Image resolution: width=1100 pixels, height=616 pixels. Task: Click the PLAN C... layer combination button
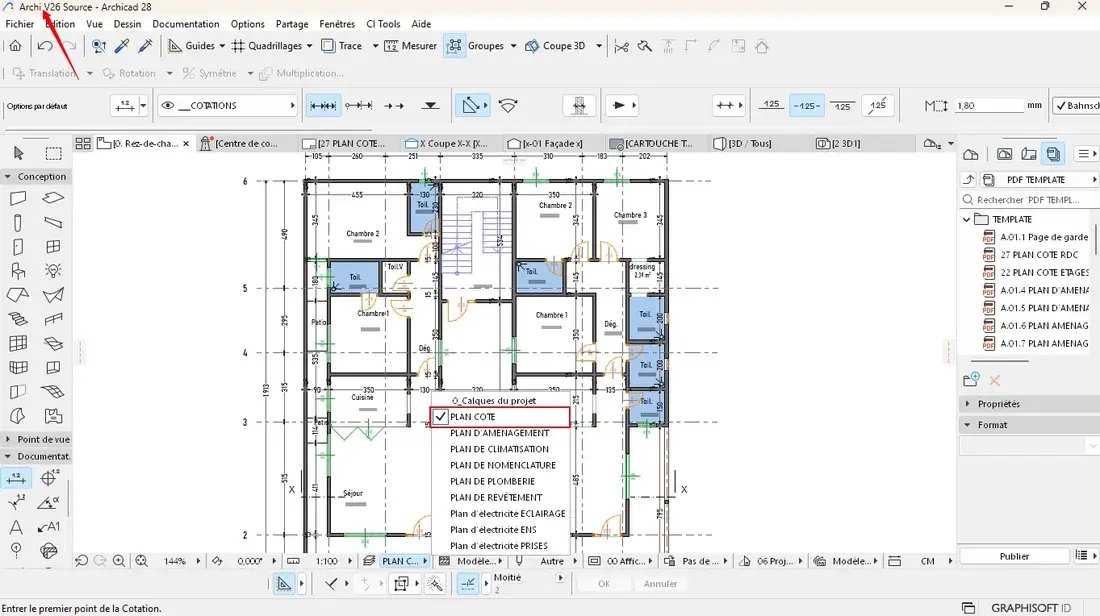[400, 561]
